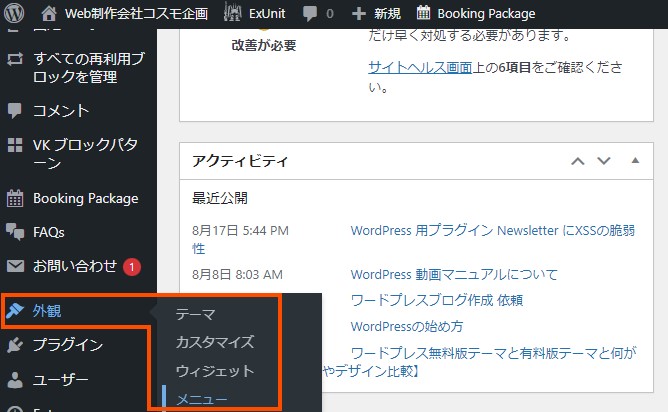
Task: Move アクティビティ widget up with chevron
Action: [x=578, y=161]
